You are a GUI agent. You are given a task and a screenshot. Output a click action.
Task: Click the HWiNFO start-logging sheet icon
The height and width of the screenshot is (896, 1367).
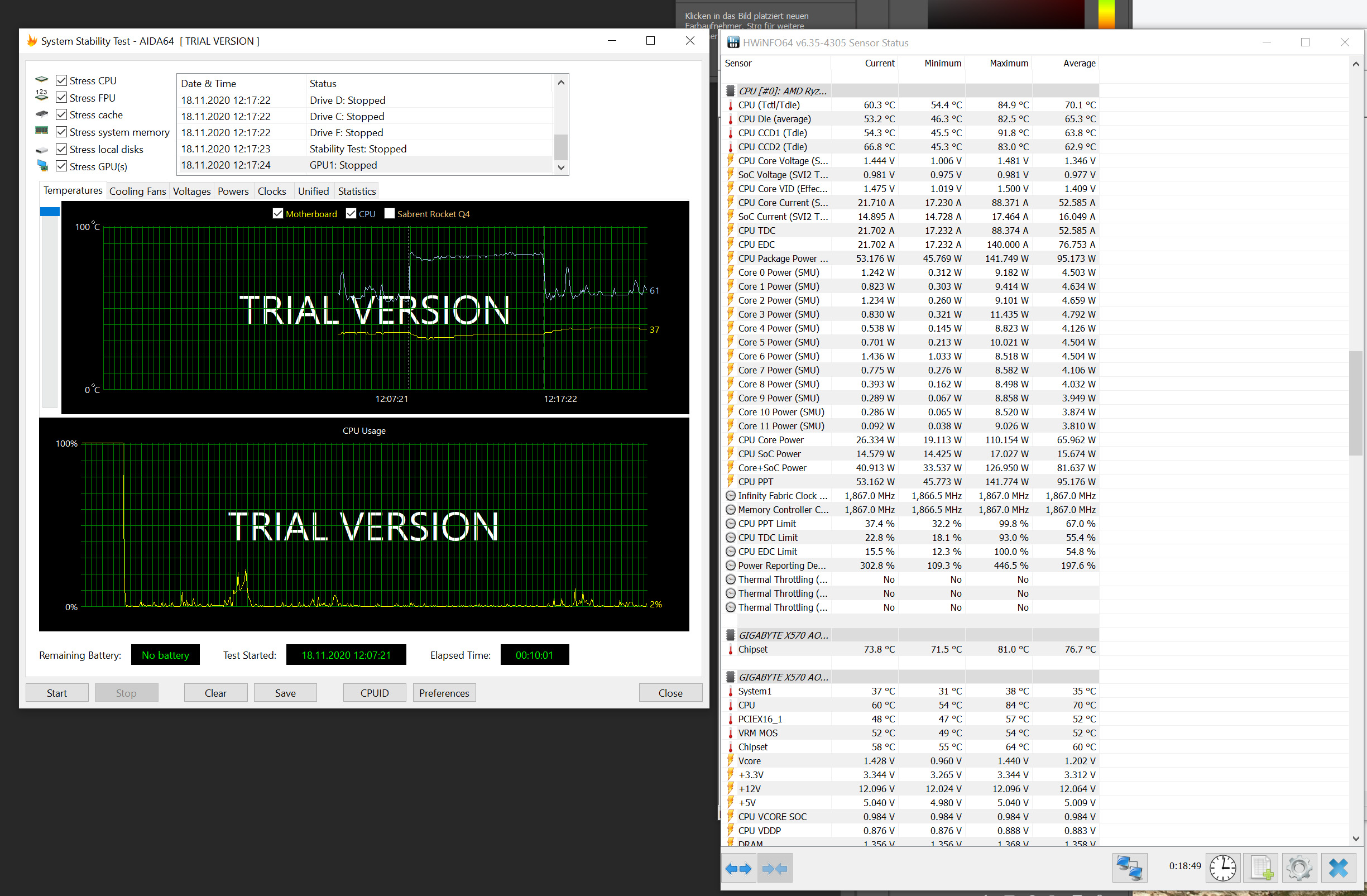tap(1262, 868)
